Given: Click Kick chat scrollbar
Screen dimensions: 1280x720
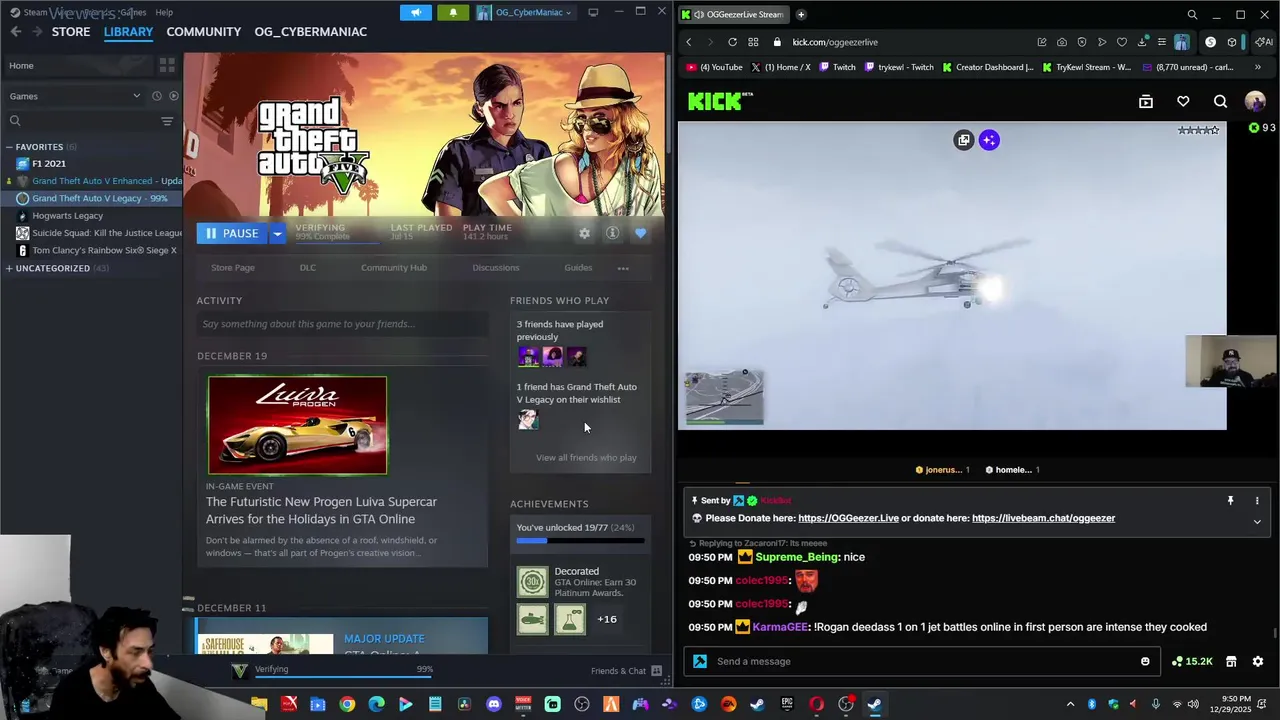Looking at the screenshot, I should coord(1275,632).
